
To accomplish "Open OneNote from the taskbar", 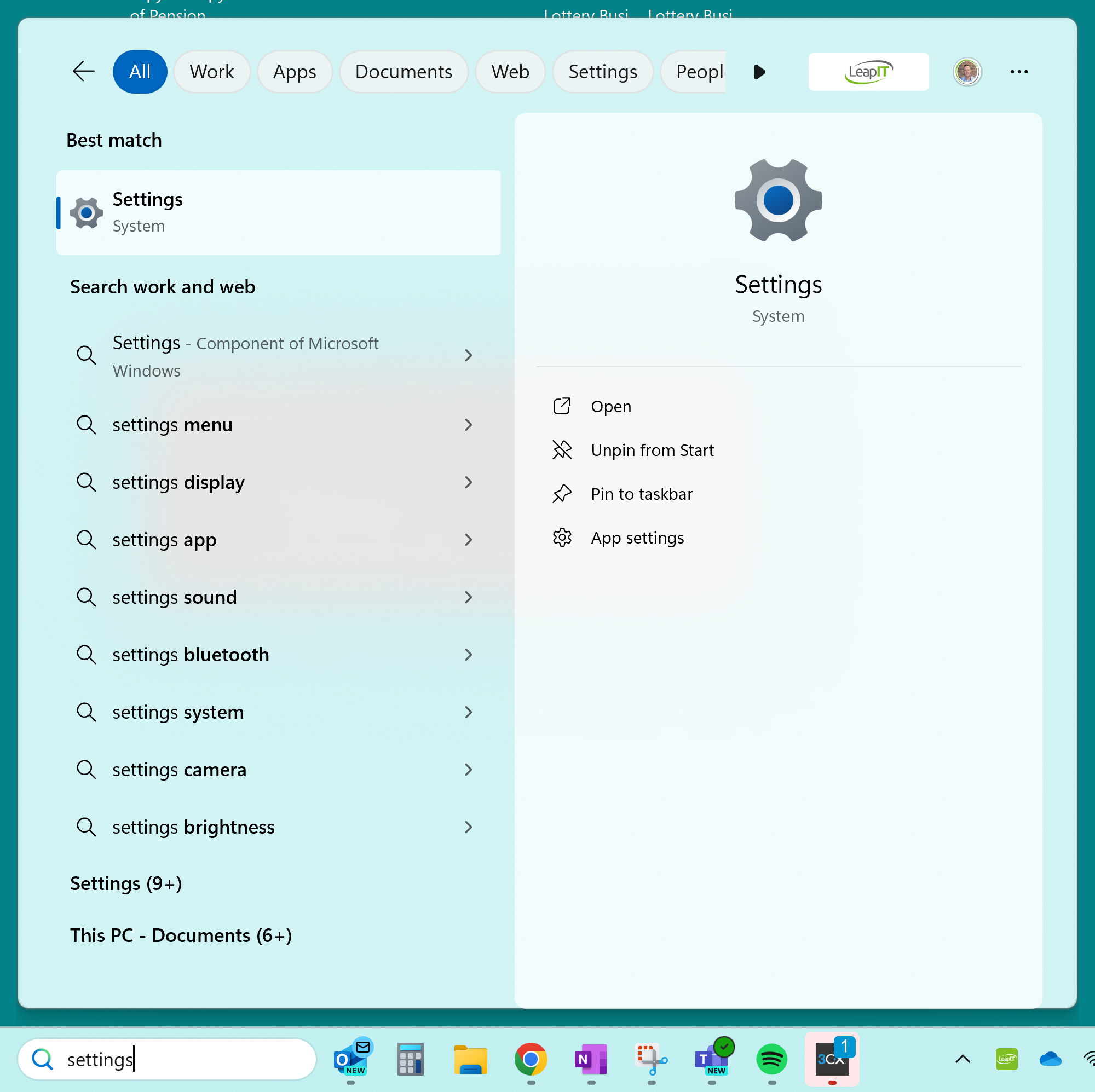I will click(x=591, y=1059).
